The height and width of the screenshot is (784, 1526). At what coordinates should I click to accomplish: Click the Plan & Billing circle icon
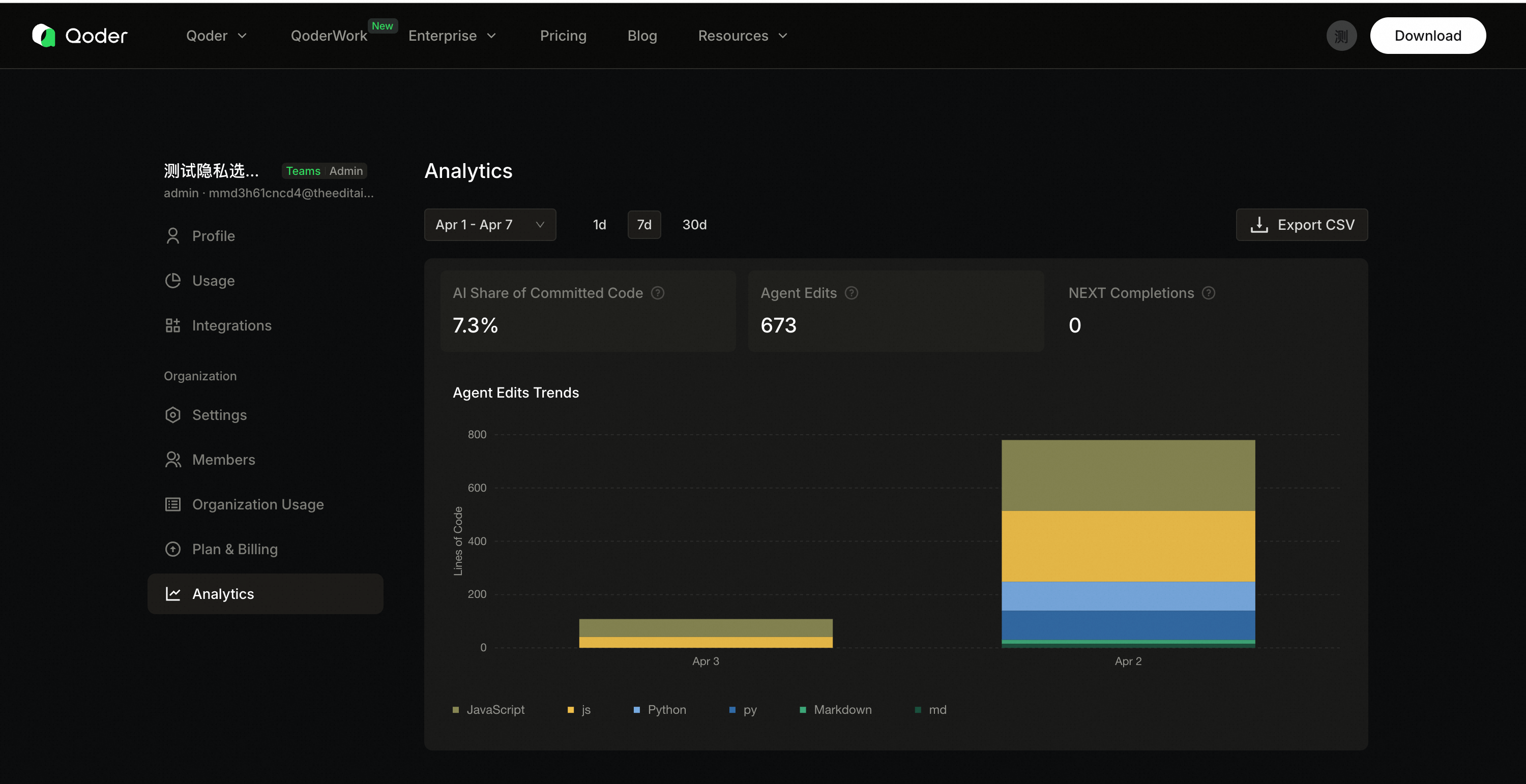coord(172,549)
